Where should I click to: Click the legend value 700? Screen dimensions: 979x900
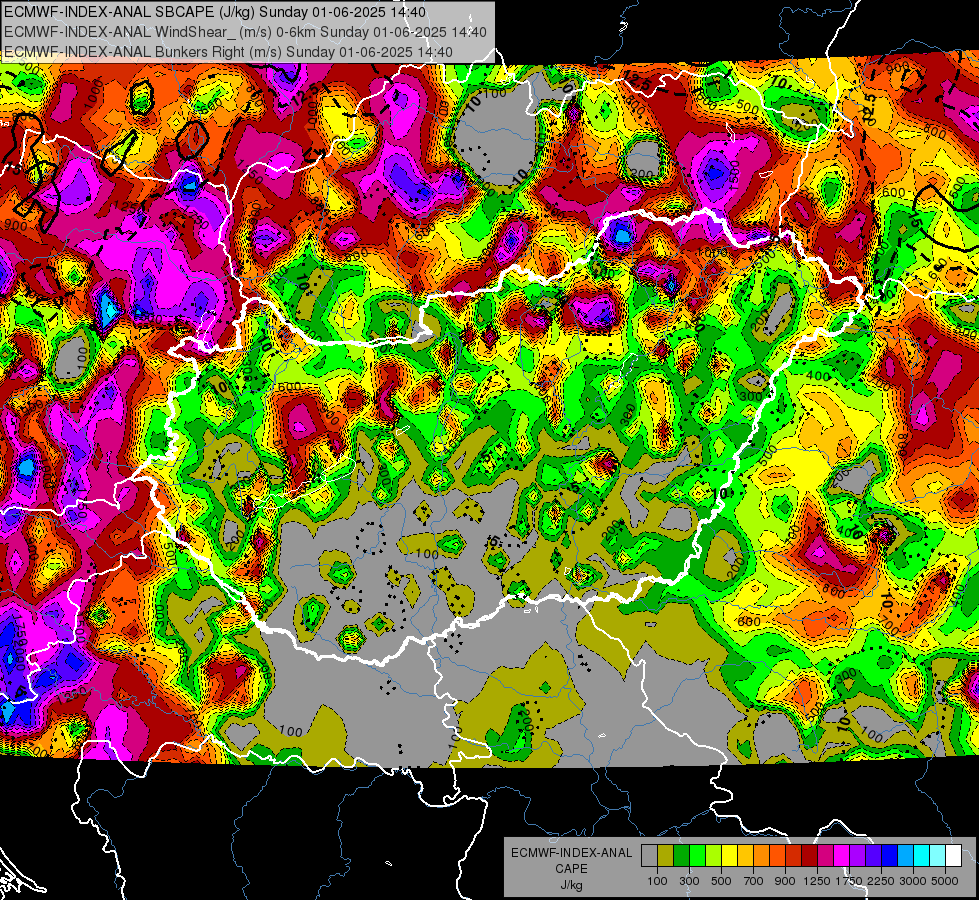point(754,881)
